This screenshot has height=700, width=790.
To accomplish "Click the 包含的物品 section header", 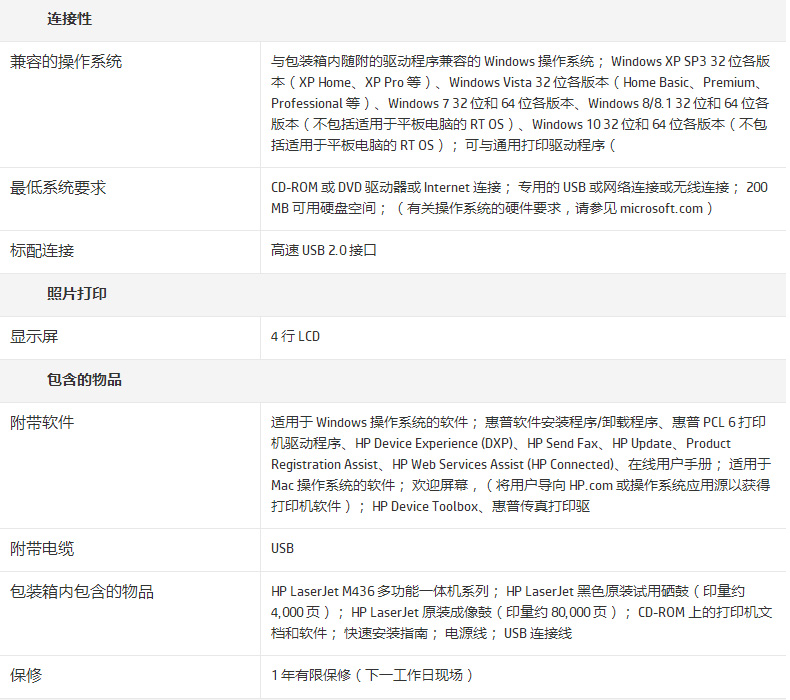I will click(x=84, y=379).
